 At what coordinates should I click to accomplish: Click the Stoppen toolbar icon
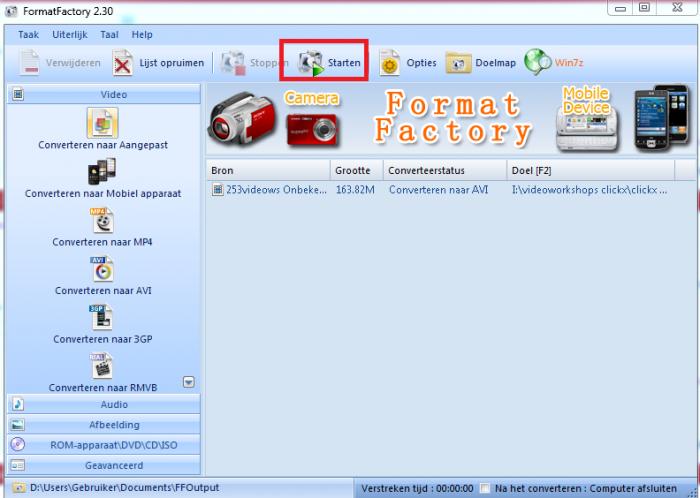tap(233, 63)
